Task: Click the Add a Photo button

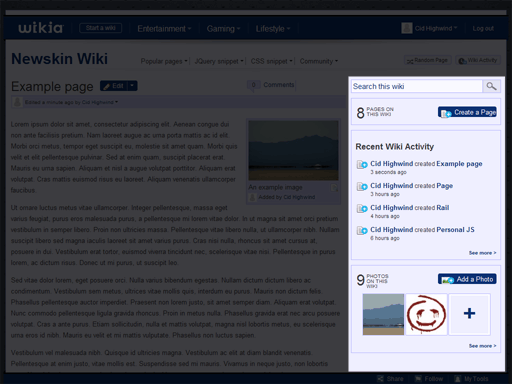Action: (x=467, y=279)
